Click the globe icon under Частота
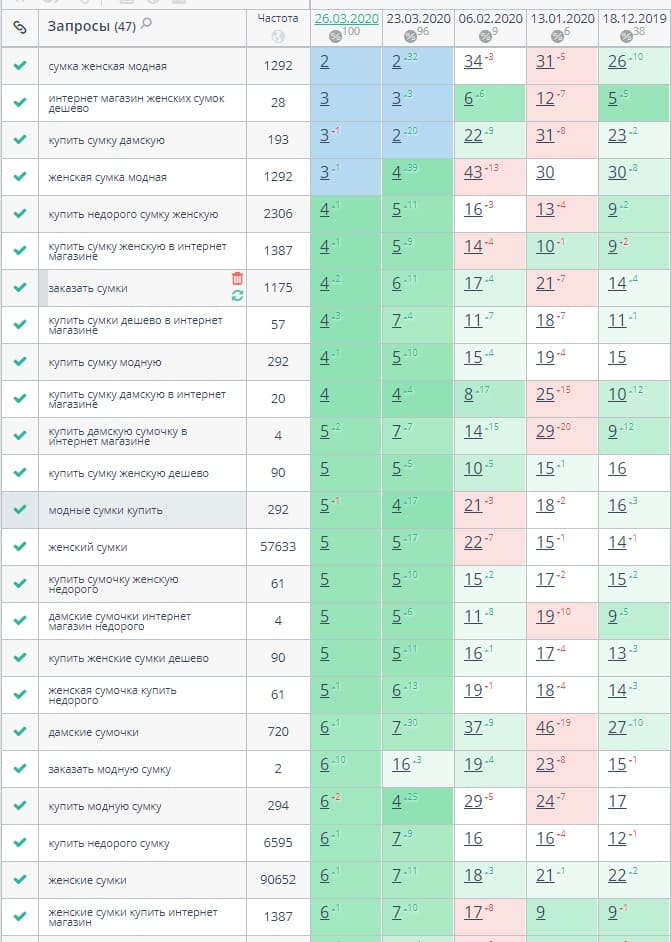This screenshot has height=942, width=671. coord(278,37)
